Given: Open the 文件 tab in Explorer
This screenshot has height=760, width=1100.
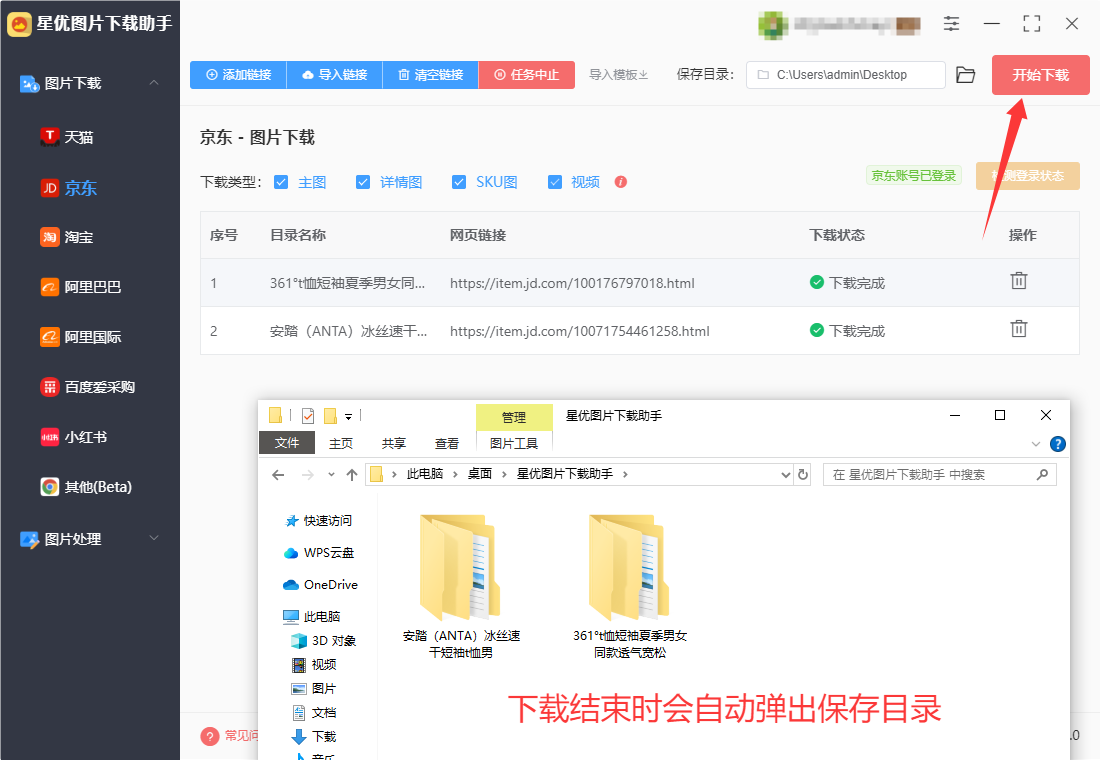Looking at the screenshot, I should coord(286,443).
